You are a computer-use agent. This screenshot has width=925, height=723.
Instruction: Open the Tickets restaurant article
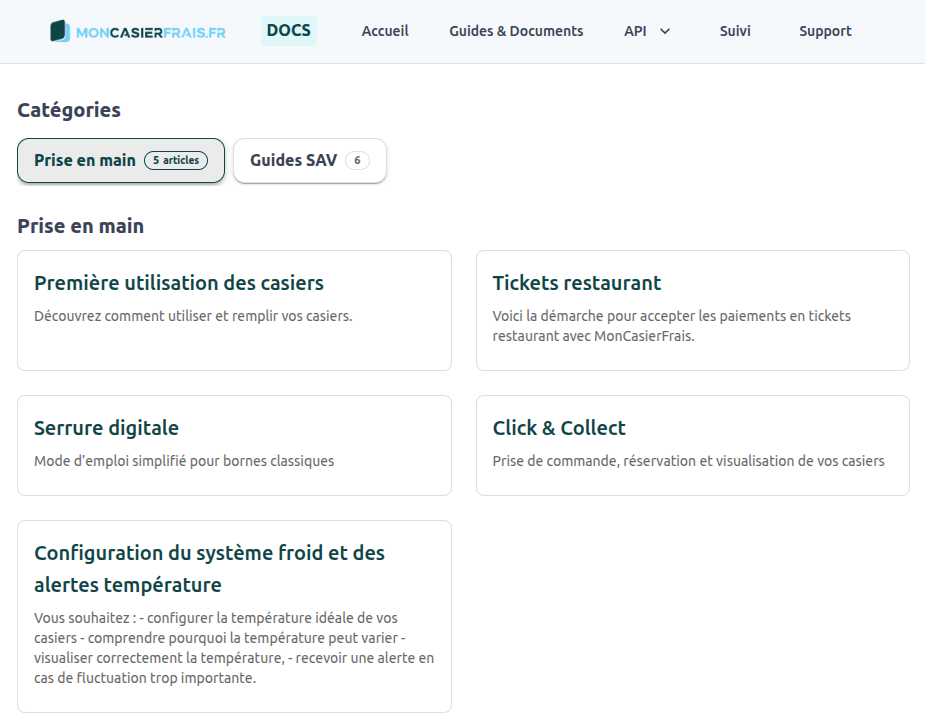click(x=577, y=283)
